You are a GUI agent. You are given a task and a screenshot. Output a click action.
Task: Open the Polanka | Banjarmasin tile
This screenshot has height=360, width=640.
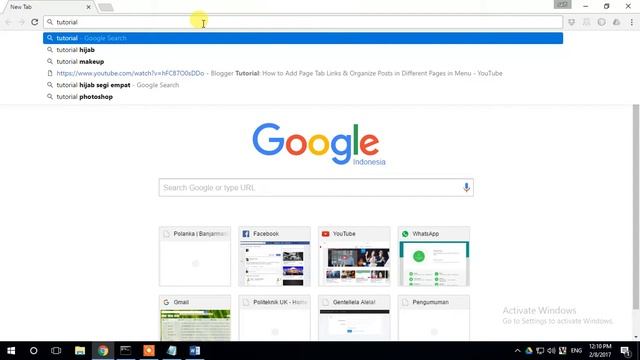195,256
